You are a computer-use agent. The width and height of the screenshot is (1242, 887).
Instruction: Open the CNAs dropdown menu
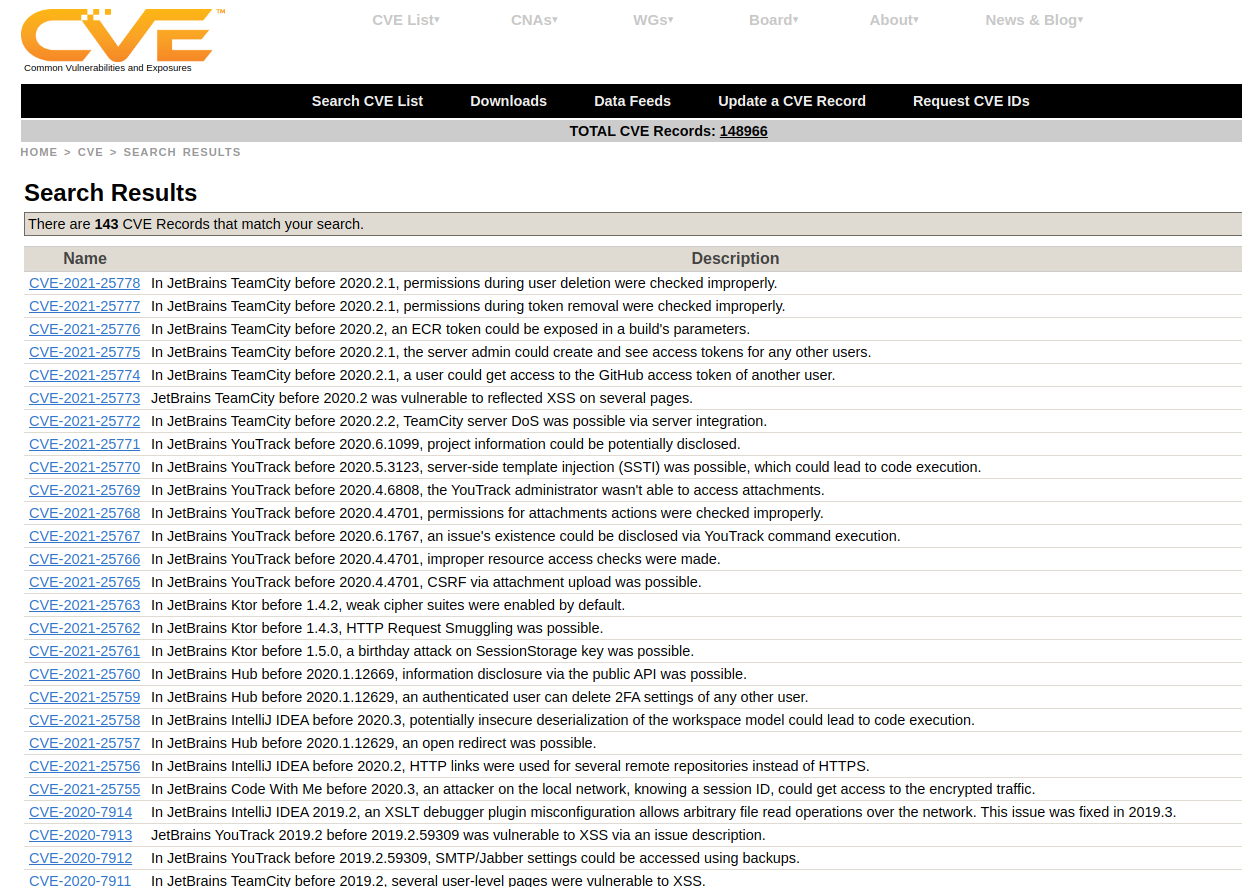pyautogui.click(x=534, y=20)
